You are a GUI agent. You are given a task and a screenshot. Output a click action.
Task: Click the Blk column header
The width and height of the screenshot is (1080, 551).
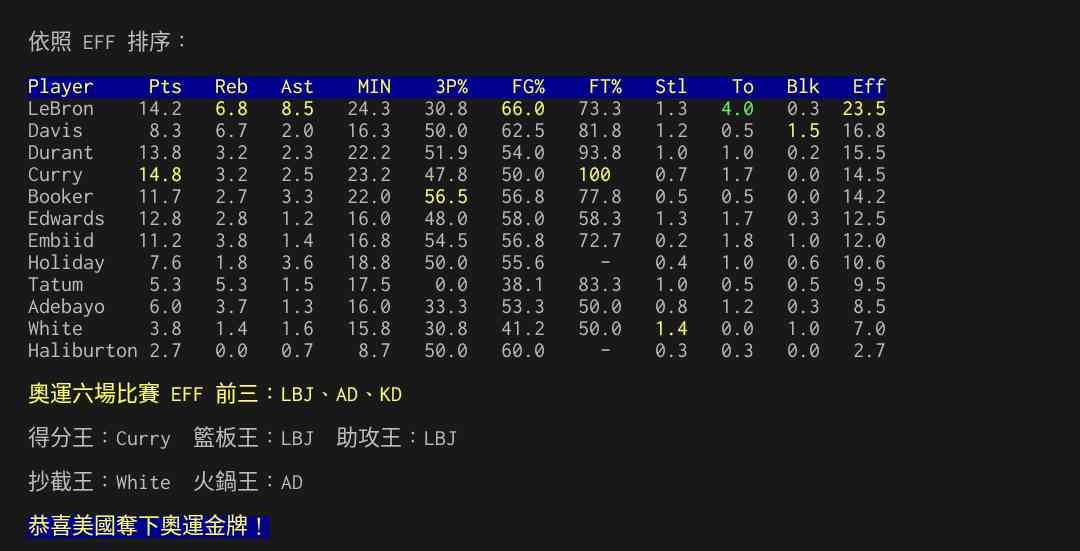803,87
